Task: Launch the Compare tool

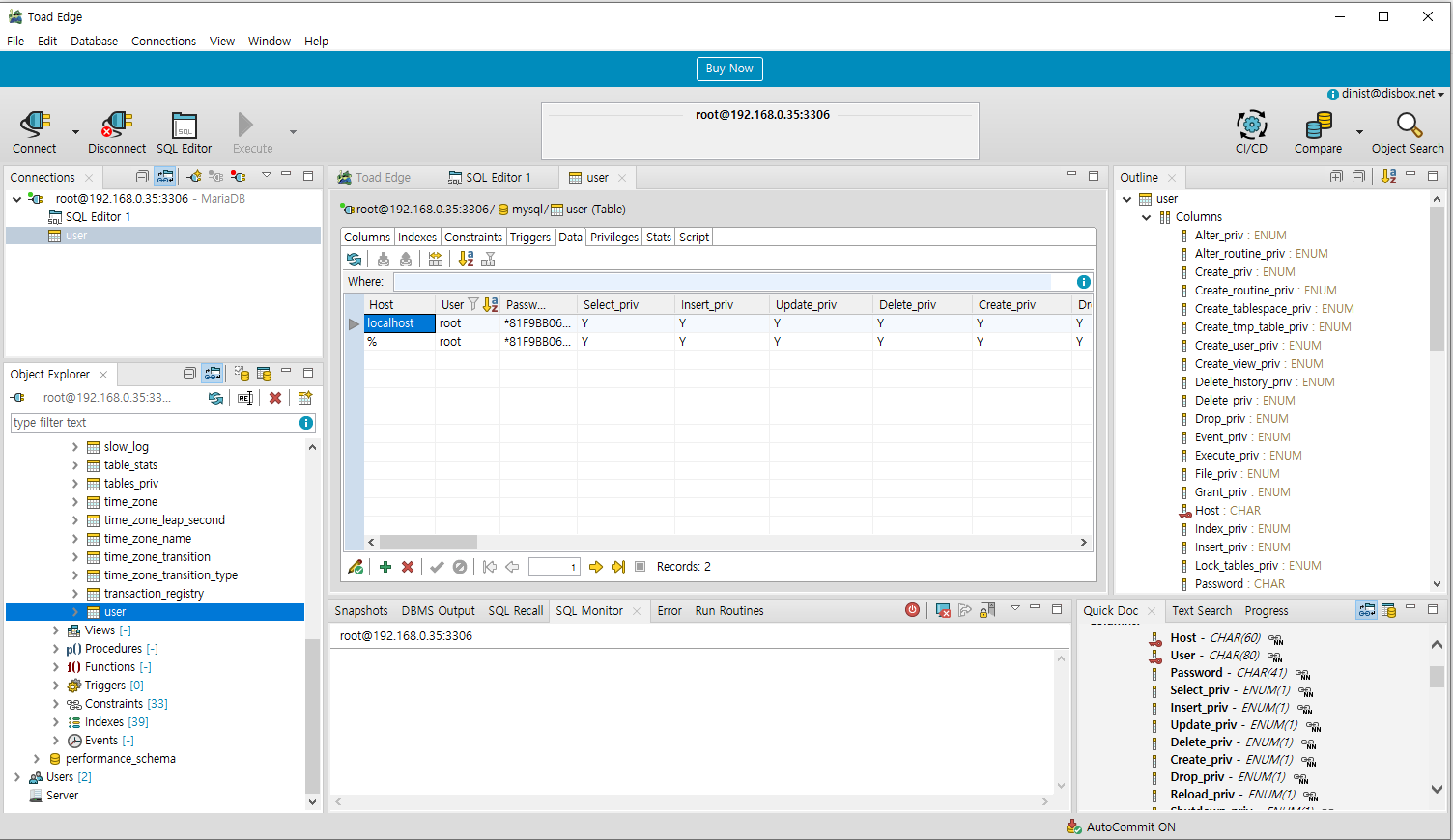Action: point(1318,132)
